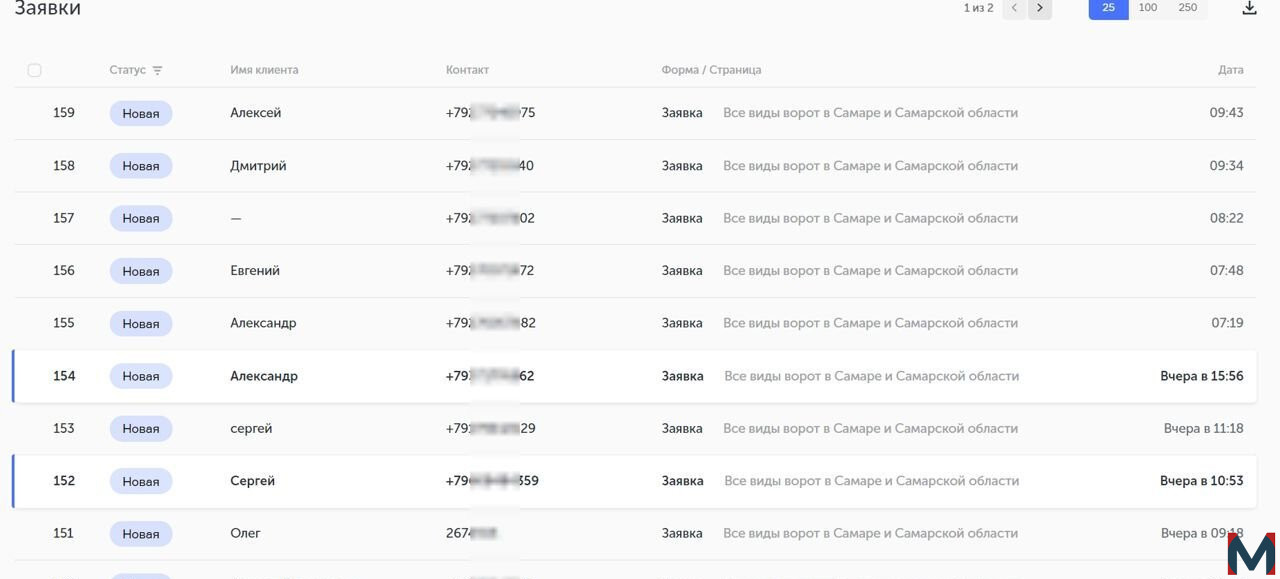Image resolution: width=1280 pixels, height=579 pixels.
Task: Click the contact number starting 267 for Олег
Action: coord(472,534)
